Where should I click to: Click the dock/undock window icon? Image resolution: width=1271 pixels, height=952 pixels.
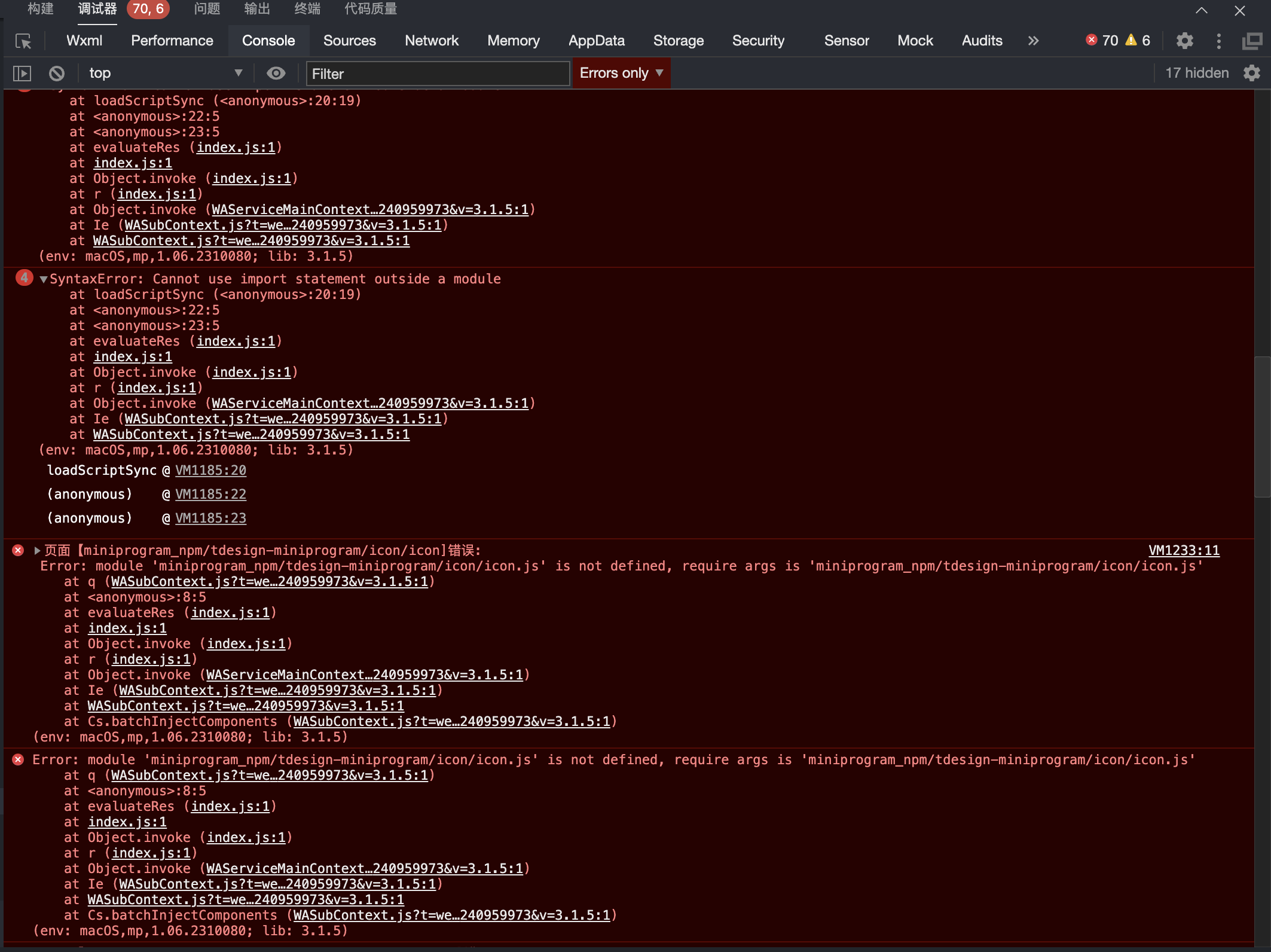point(1252,41)
